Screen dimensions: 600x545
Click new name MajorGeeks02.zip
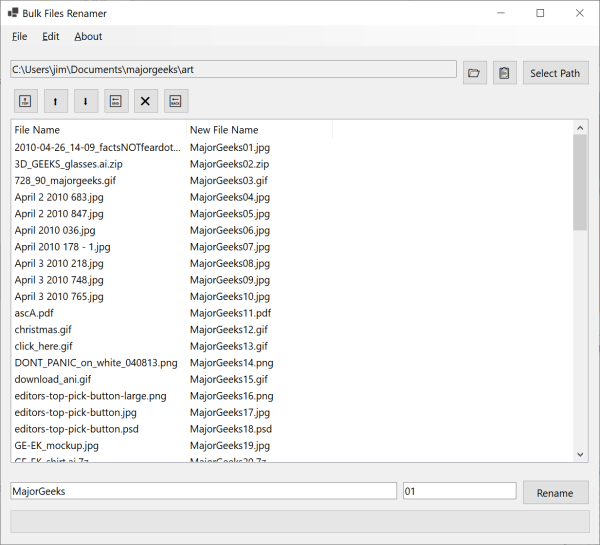[x=230, y=164]
